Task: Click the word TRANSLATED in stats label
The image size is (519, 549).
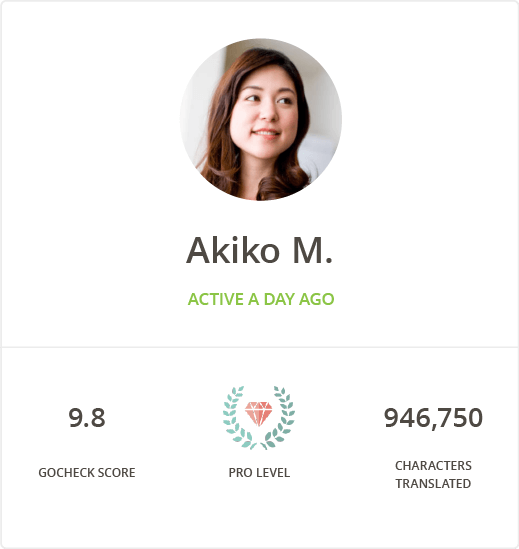Action: pos(433,484)
